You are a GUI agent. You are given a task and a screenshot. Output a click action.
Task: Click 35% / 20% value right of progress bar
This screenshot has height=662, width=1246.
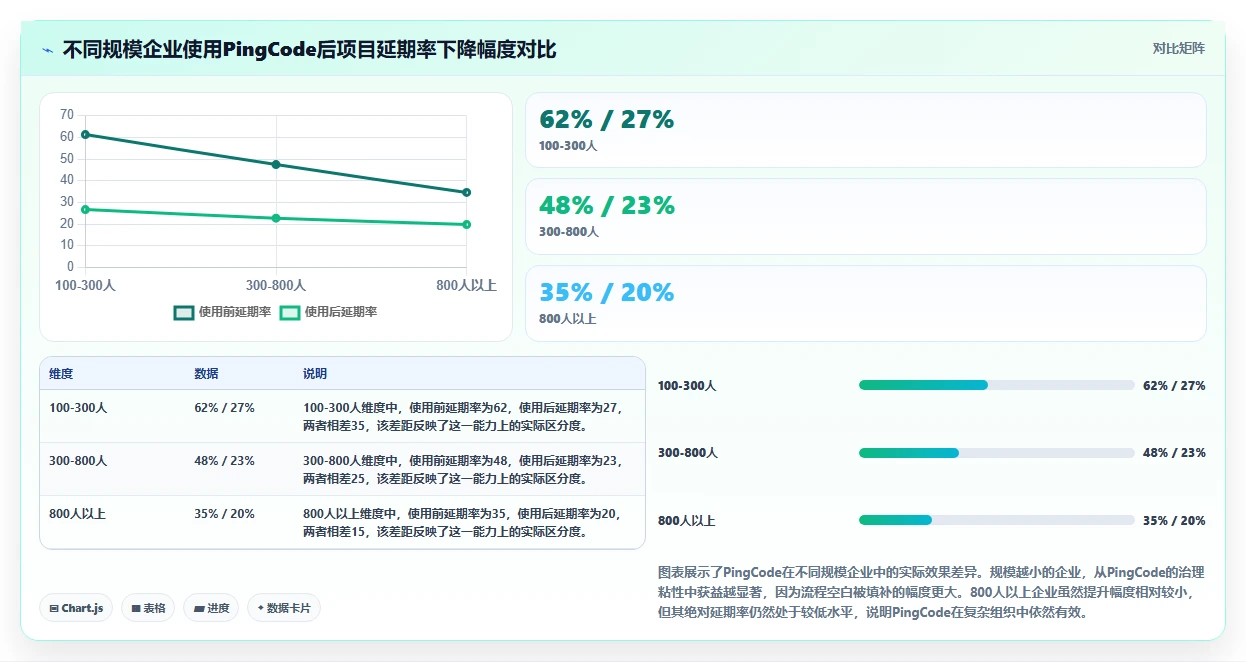[x=1174, y=521]
